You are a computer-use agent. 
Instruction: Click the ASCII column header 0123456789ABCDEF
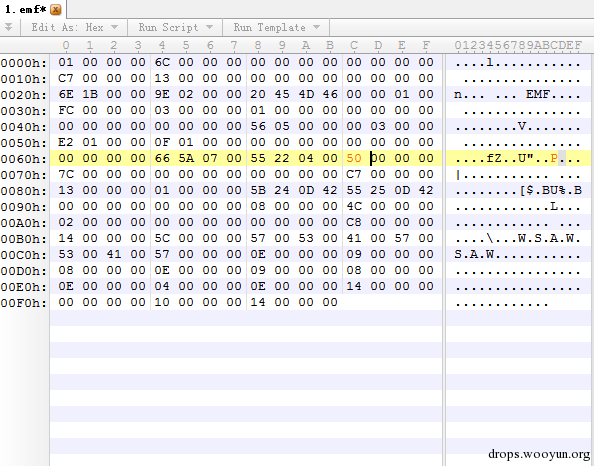tap(518, 45)
